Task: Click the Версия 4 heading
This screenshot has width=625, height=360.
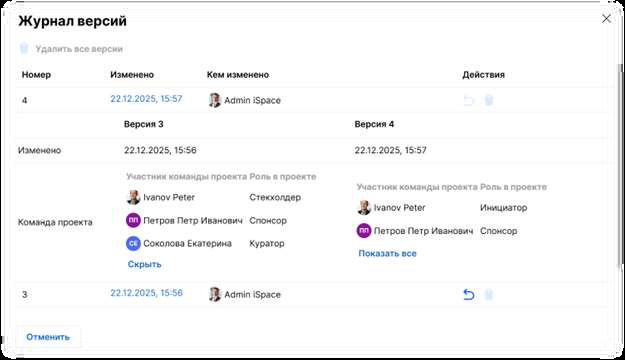Action: tap(374, 124)
